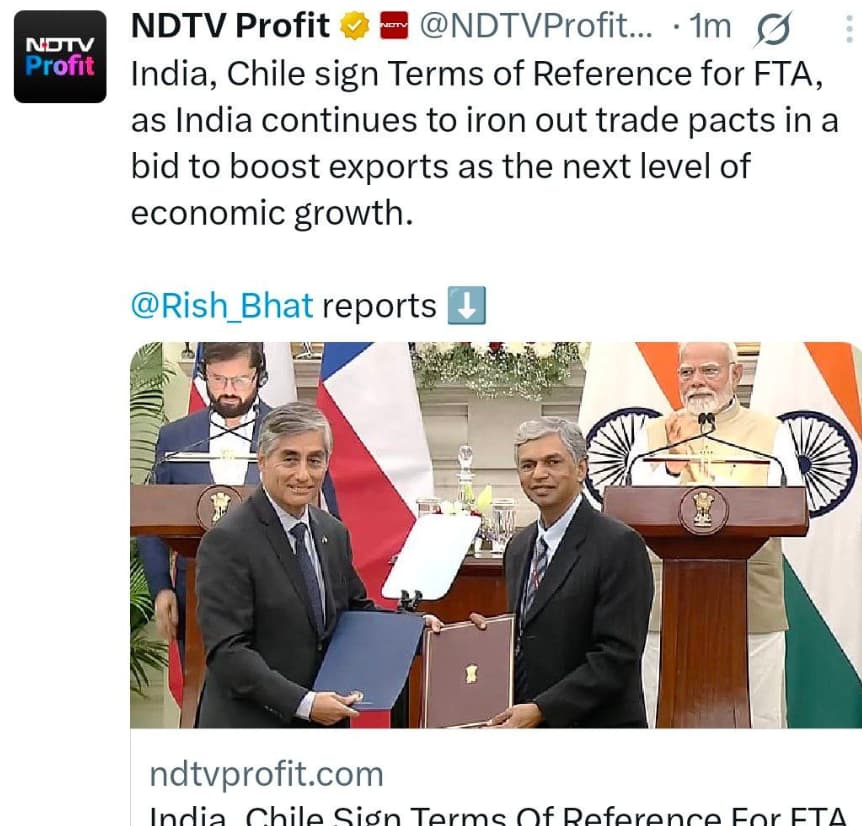Screen dimensions: 862x826
Task: Click the red NDTV affiliation badge
Action: 394,25
